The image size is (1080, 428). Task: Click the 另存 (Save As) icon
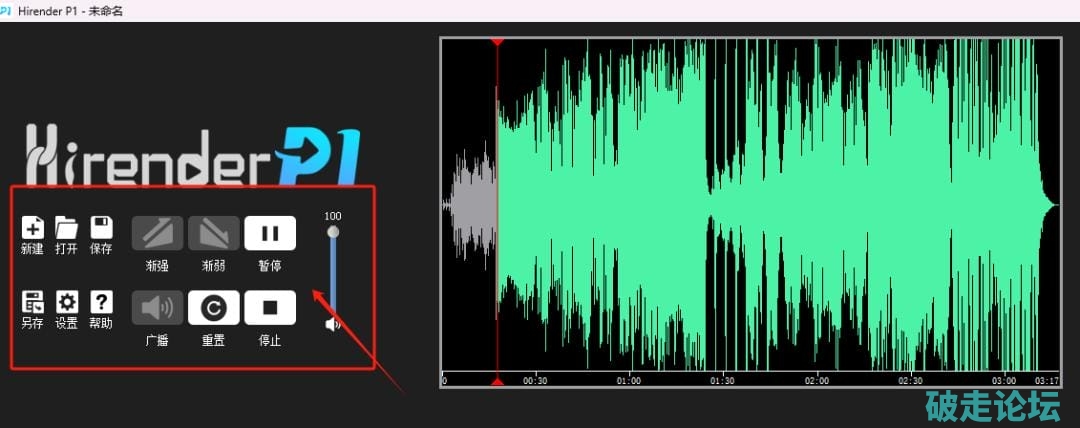[32, 302]
